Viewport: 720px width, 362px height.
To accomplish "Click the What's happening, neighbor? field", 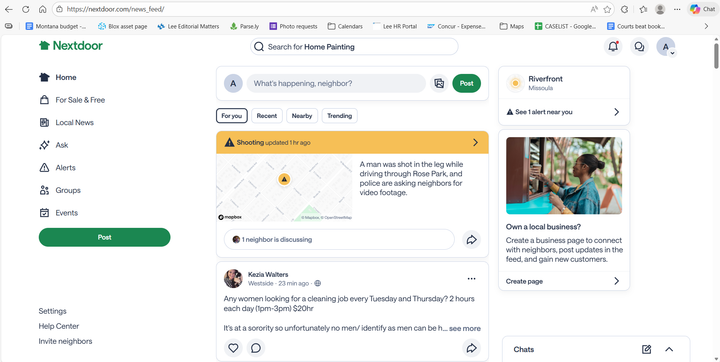I will click(336, 84).
